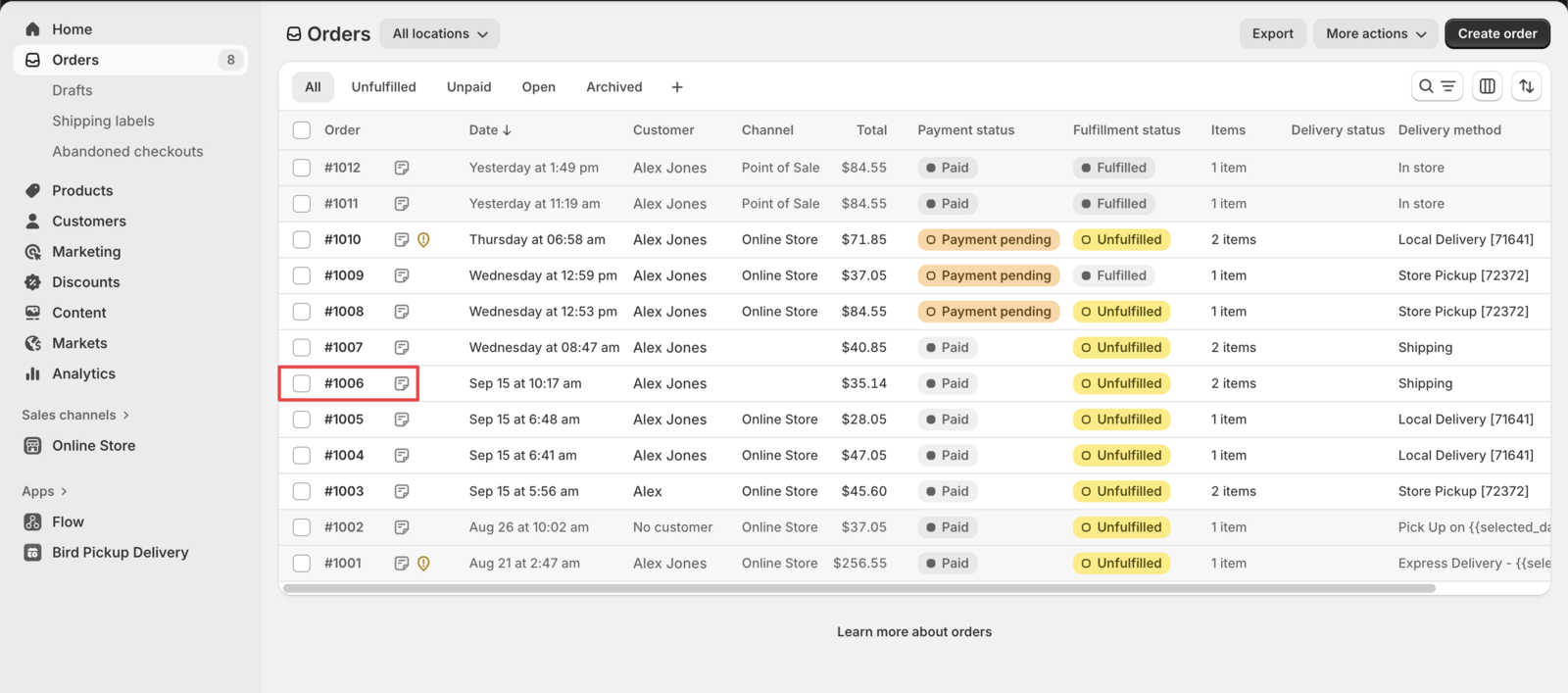Click the Create order button
The image size is (1568, 693).
(1497, 33)
